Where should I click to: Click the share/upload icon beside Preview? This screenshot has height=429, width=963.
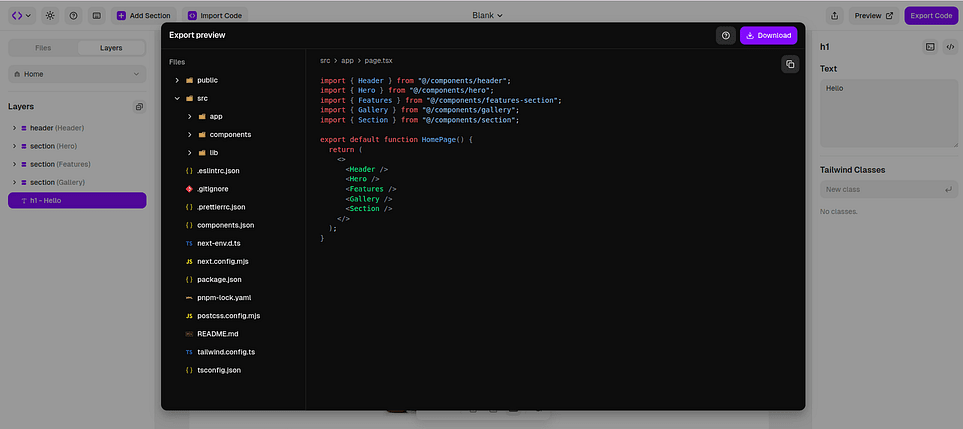click(x=834, y=16)
